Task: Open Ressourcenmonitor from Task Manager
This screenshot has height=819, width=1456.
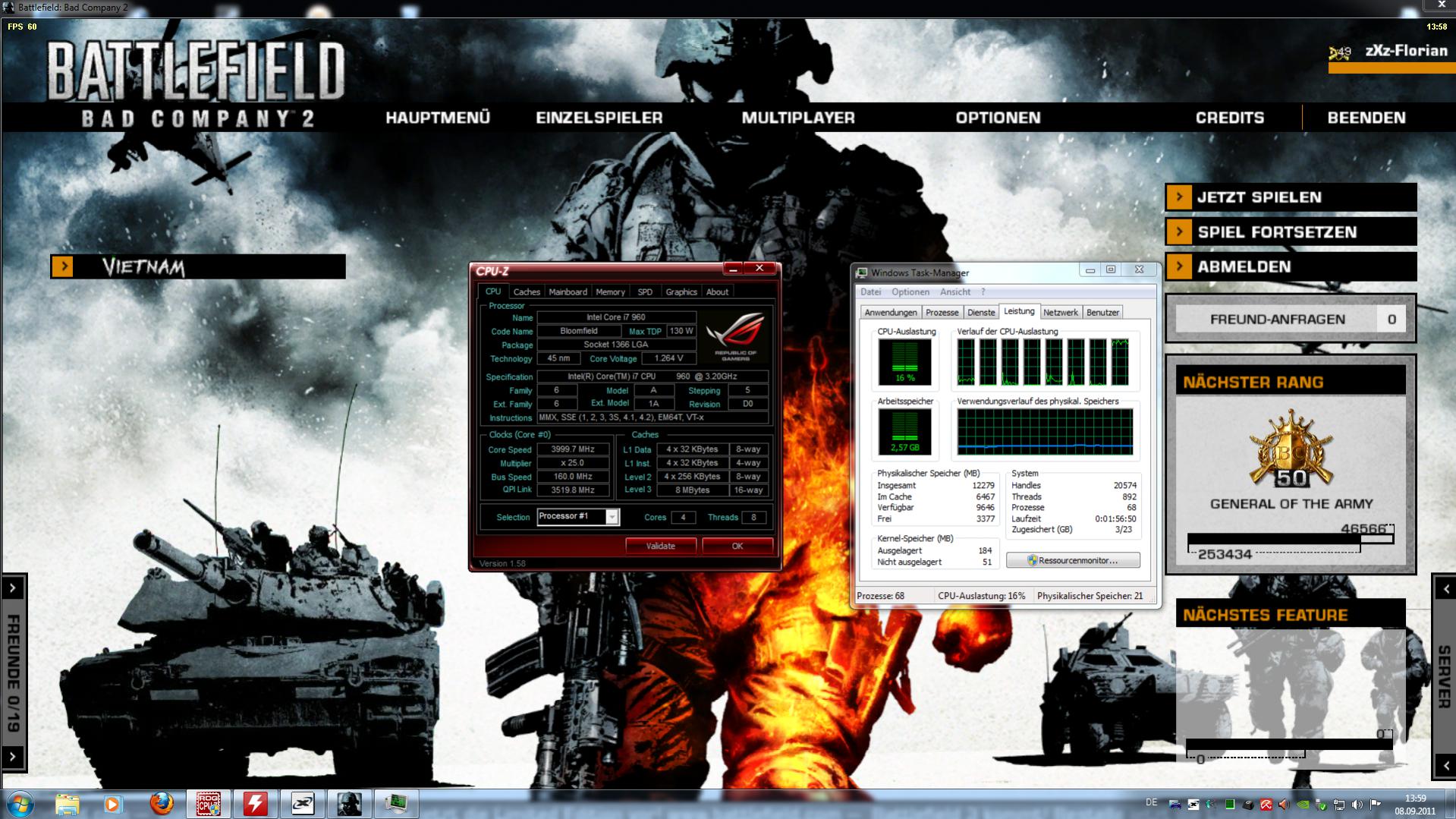Action: point(1073,560)
